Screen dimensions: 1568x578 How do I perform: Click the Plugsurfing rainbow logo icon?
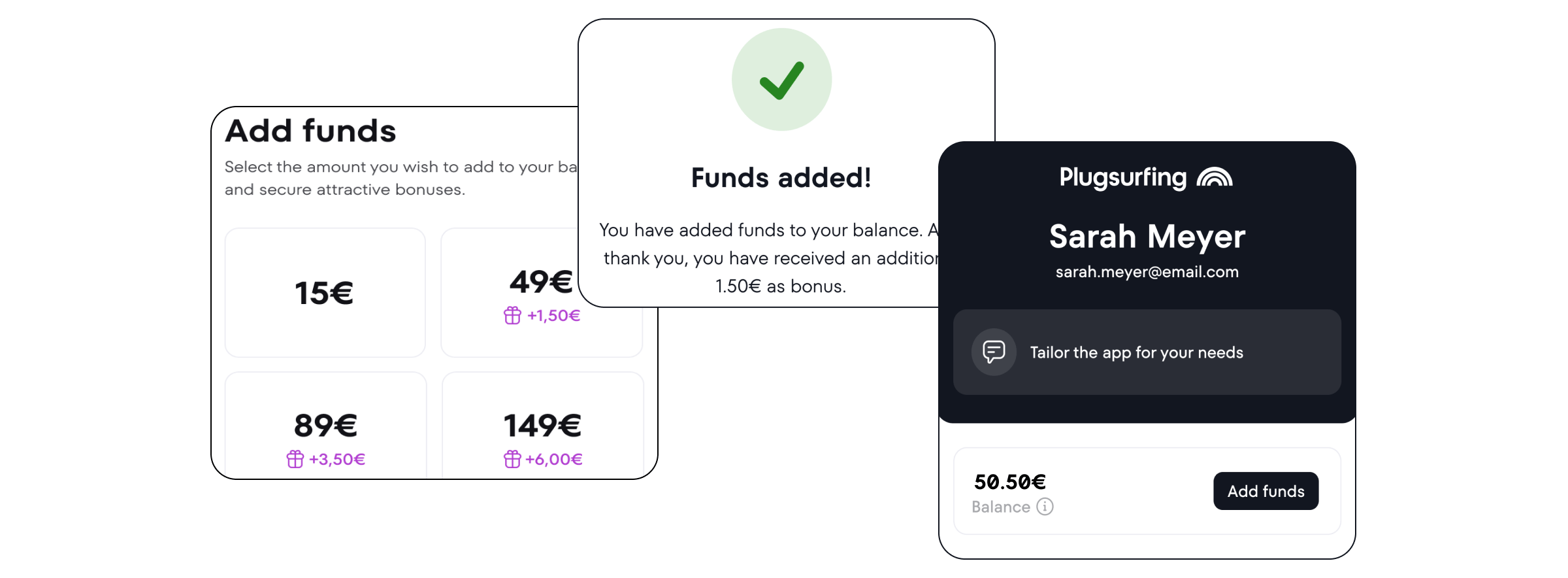coord(1215,177)
